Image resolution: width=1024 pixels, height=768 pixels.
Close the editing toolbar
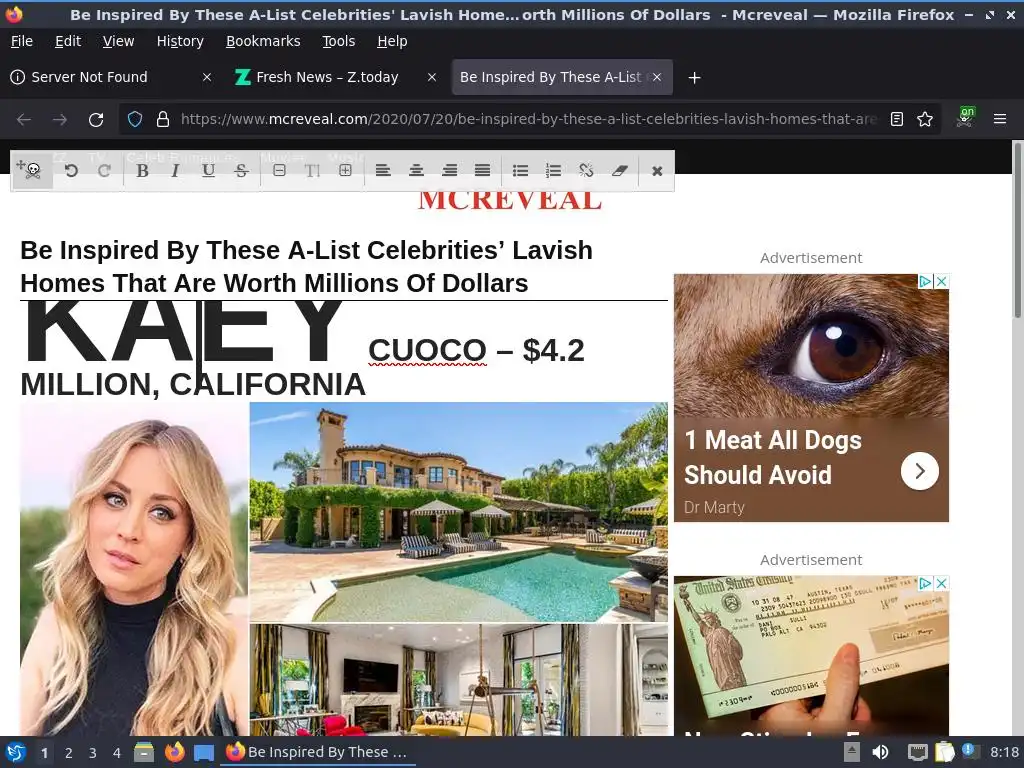point(657,170)
